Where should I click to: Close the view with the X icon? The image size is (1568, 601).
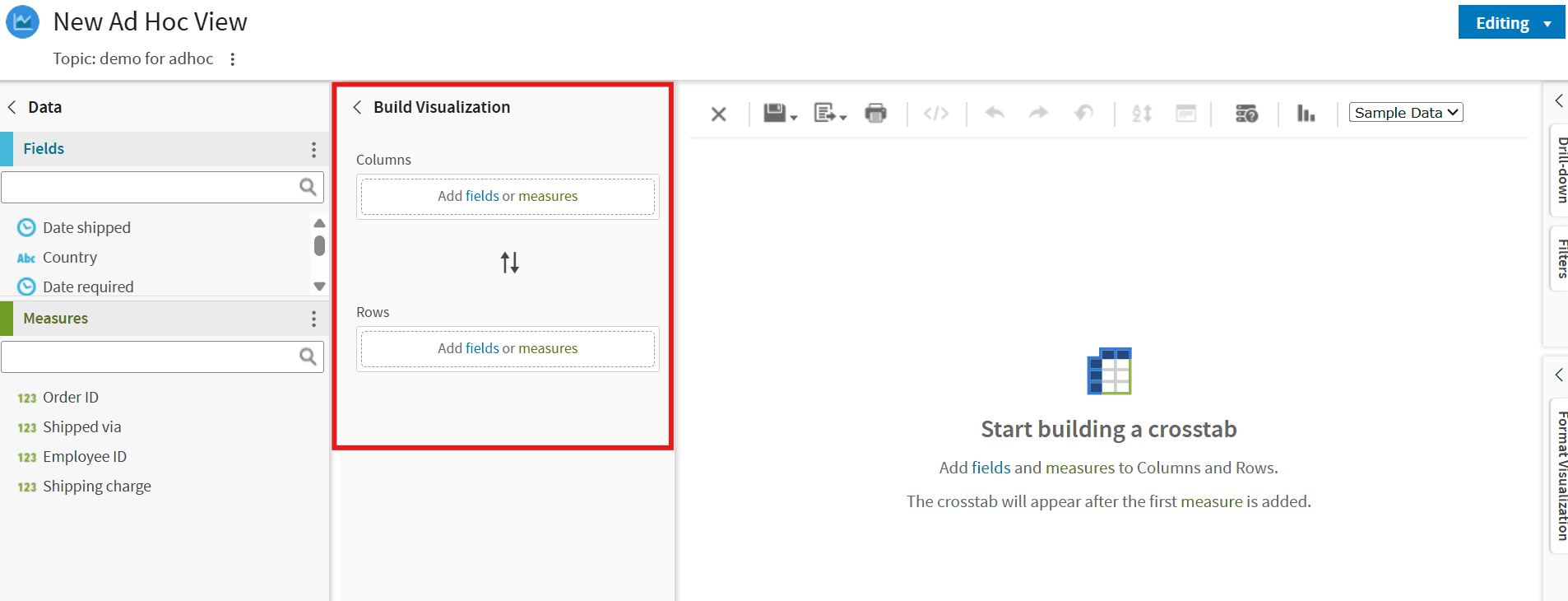[718, 114]
